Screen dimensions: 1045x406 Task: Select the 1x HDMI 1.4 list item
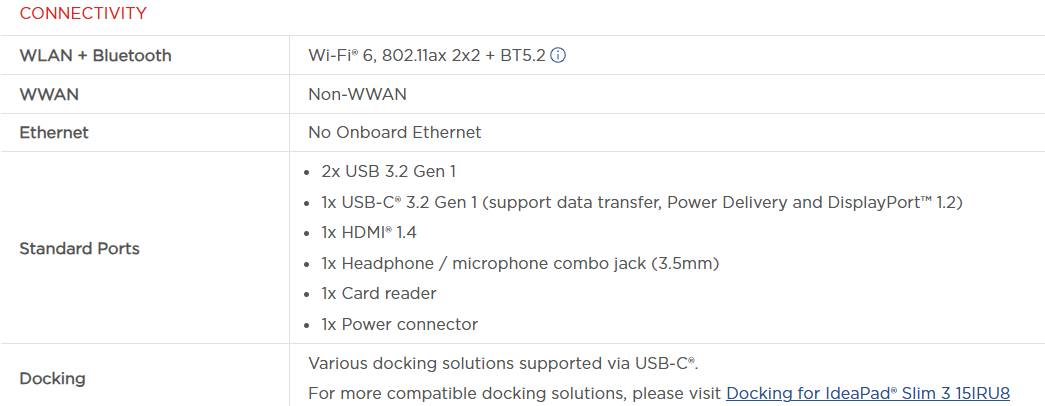point(369,233)
